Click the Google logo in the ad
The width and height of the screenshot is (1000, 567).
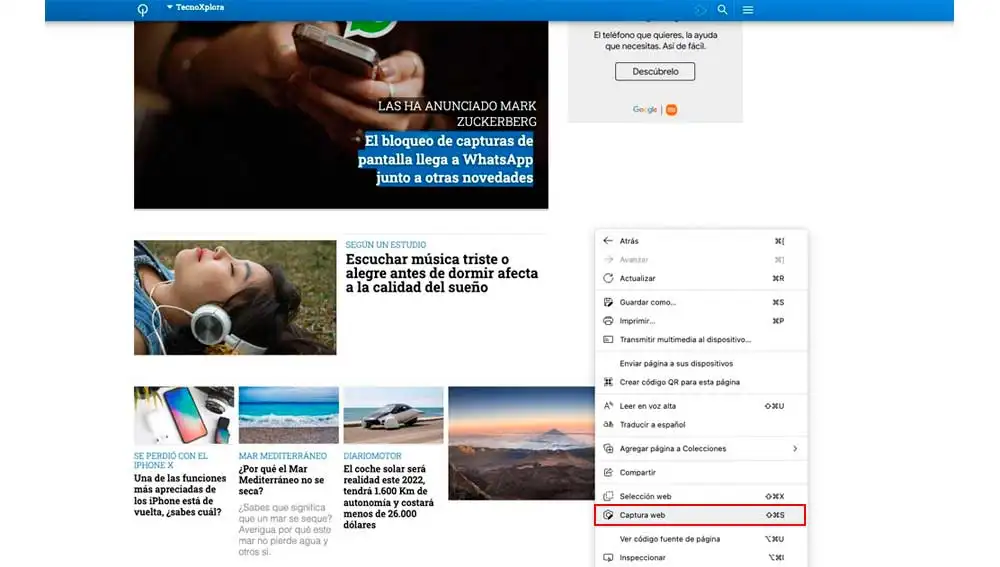tap(644, 110)
